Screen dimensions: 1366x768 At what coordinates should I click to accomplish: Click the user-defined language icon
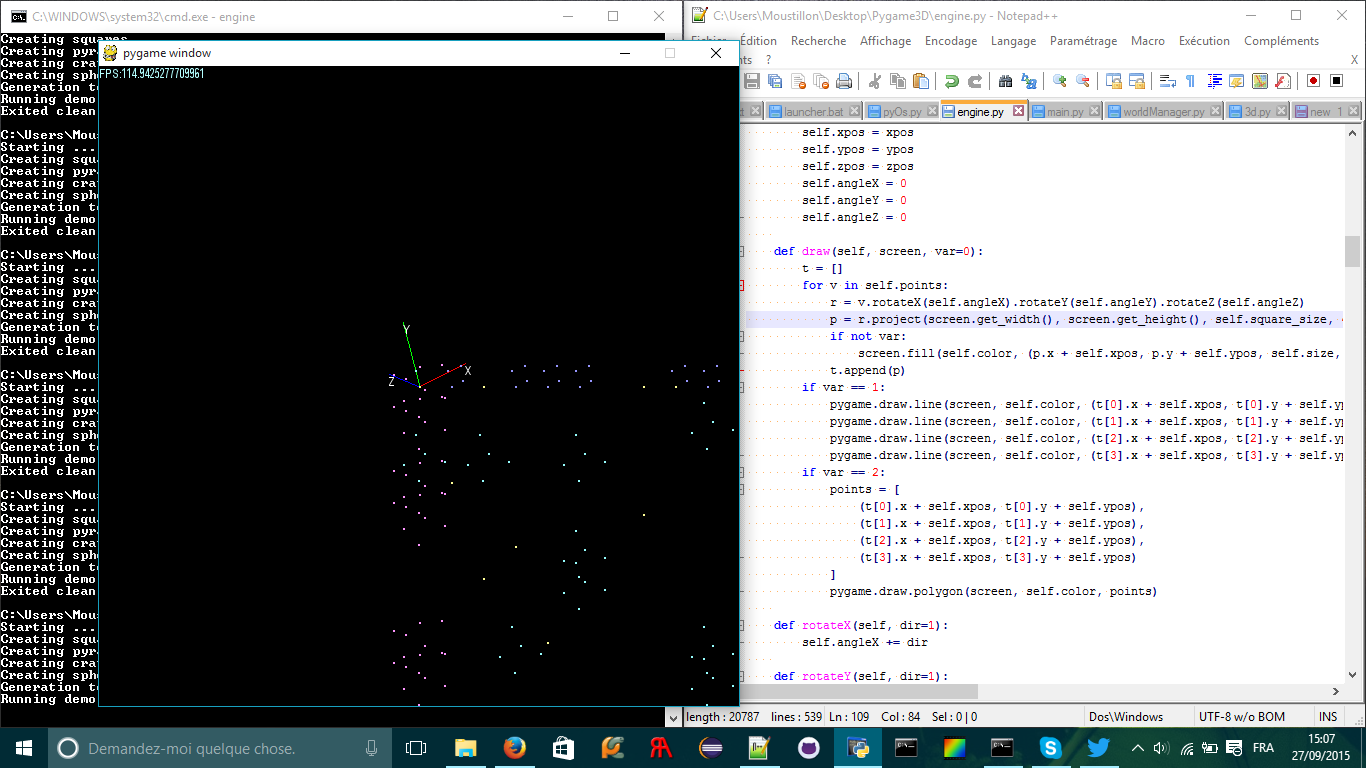(1237, 81)
